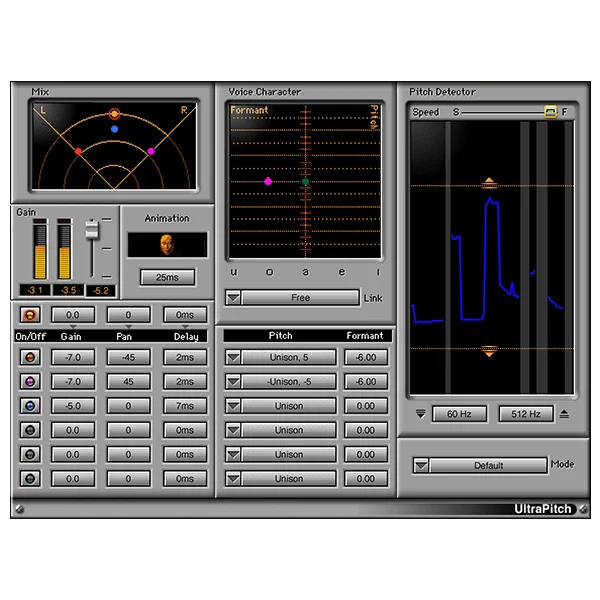Click vowel 'a' under Voice Character grid
Image resolution: width=600 pixels, height=600 pixels.
[305, 272]
